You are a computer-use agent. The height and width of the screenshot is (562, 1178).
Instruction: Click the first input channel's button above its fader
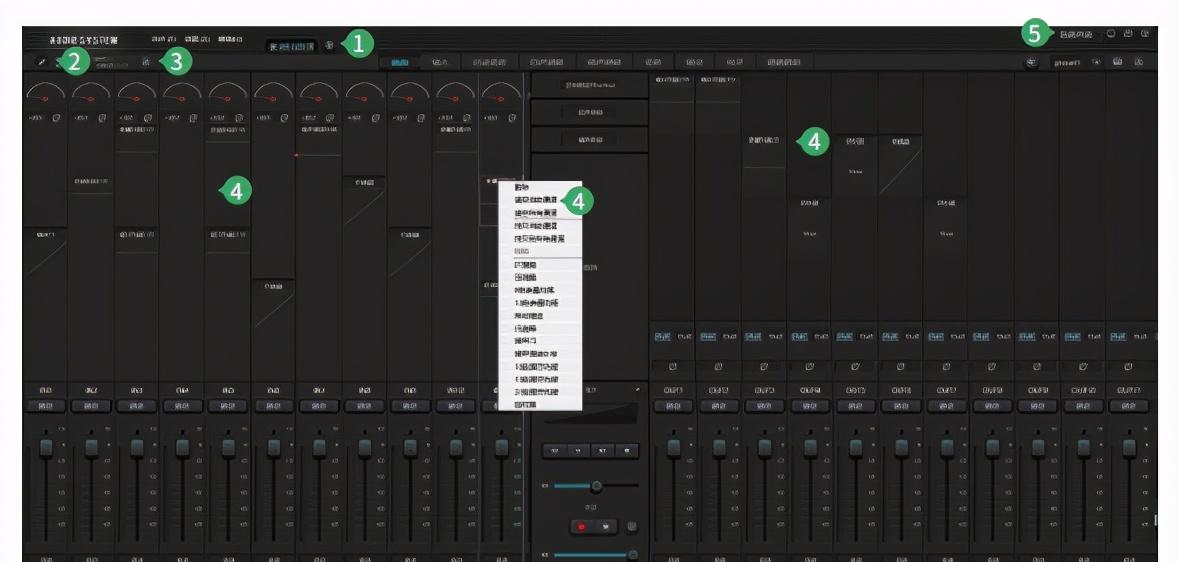click(45, 406)
